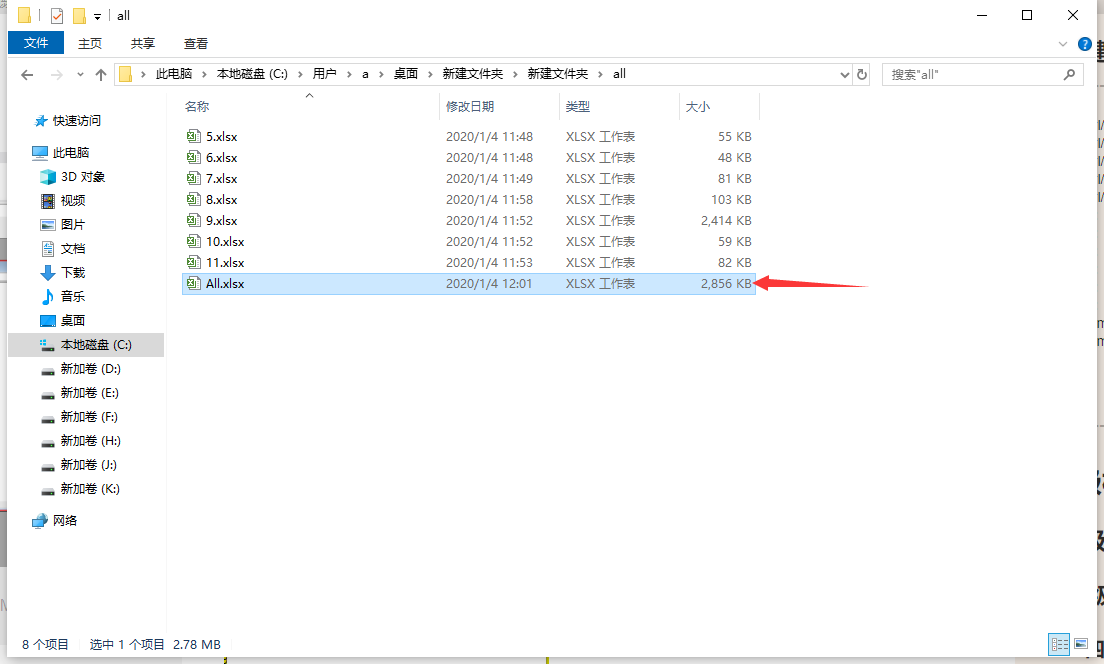This screenshot has height=664, width=1104.
Task: Open the Help question mark icon
Action: coord(1084,44)
